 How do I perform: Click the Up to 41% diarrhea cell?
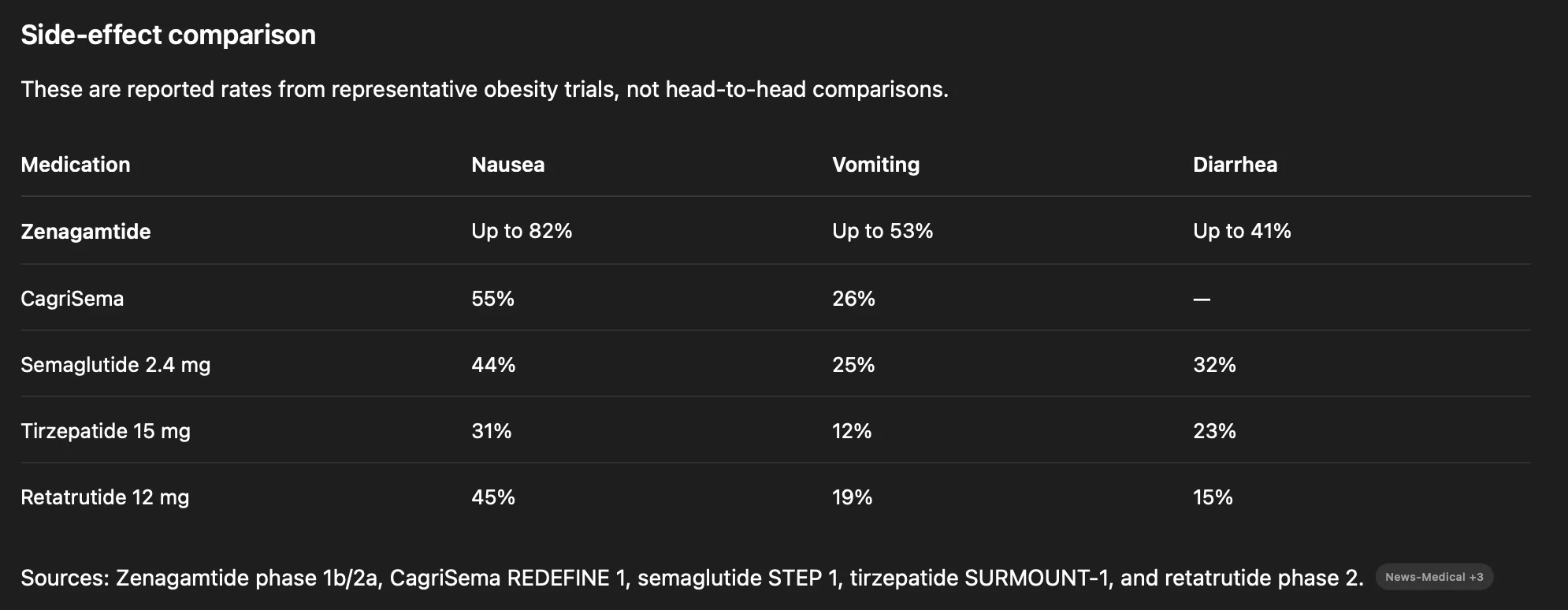(1242, 231)
